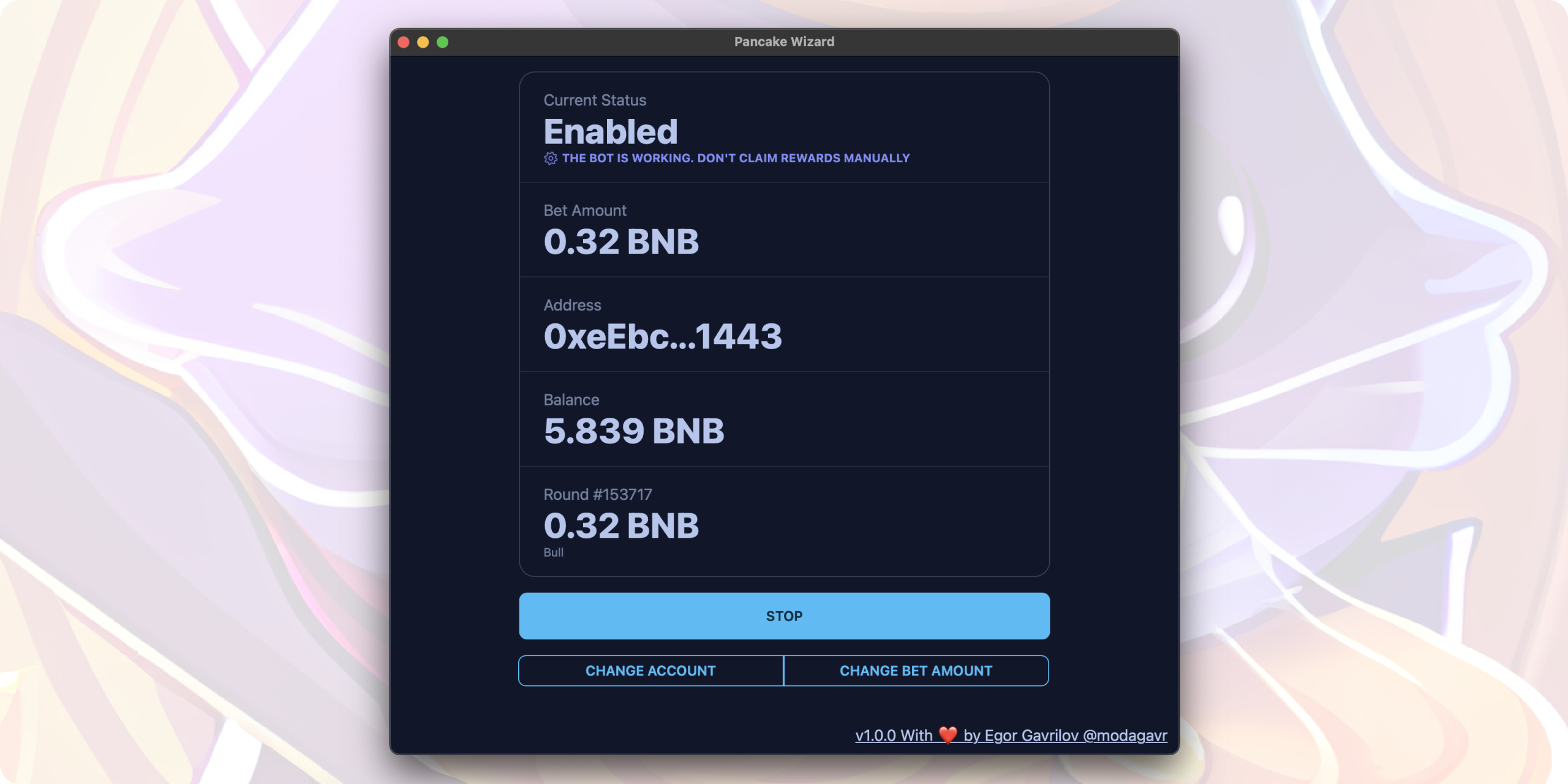Click the 5.839 BNB balance value
The height and width of the screenshot is (784, 1568).
point(633,431)
